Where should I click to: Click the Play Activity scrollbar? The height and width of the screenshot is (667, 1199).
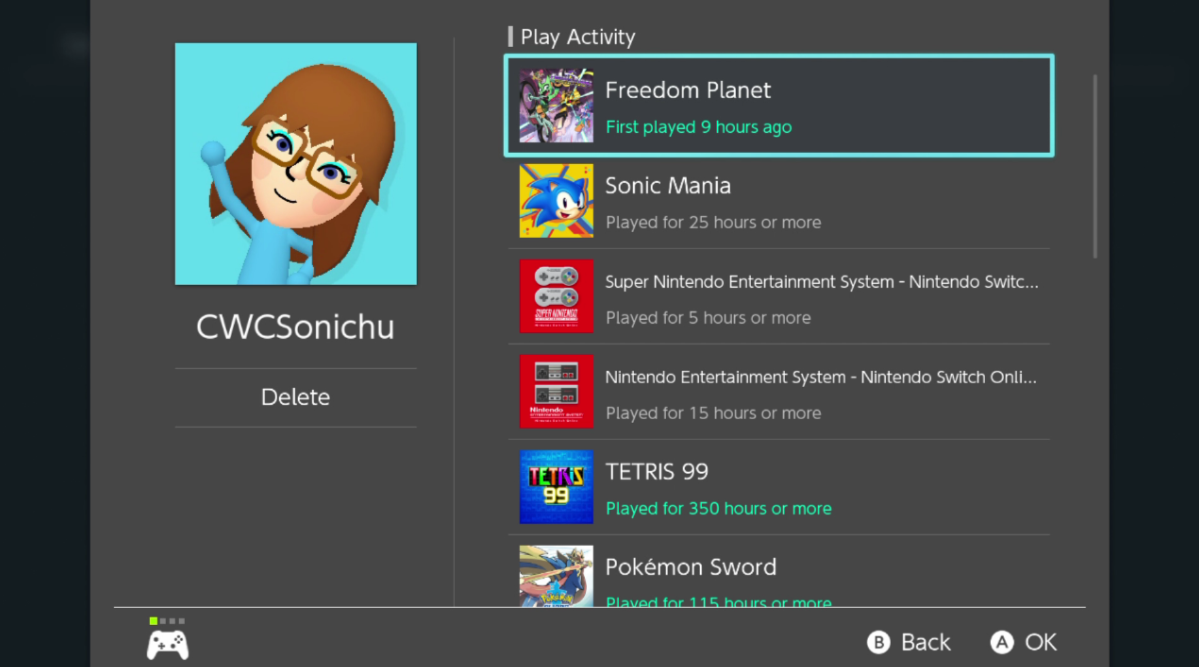pyautogui.click(x=1095, y=166)
